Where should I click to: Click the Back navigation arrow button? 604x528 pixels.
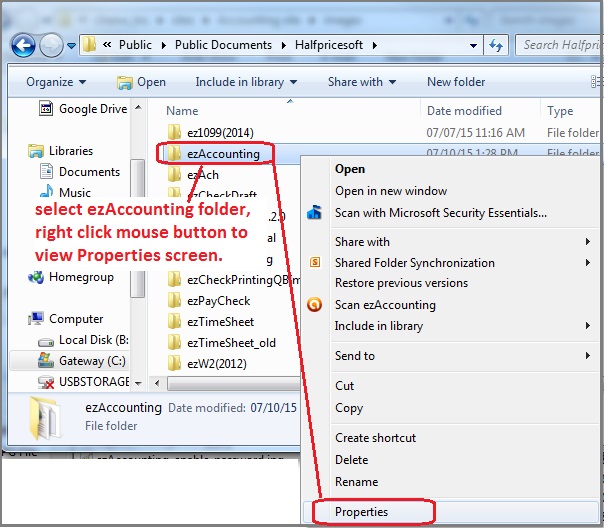click(x=23, y=45)
